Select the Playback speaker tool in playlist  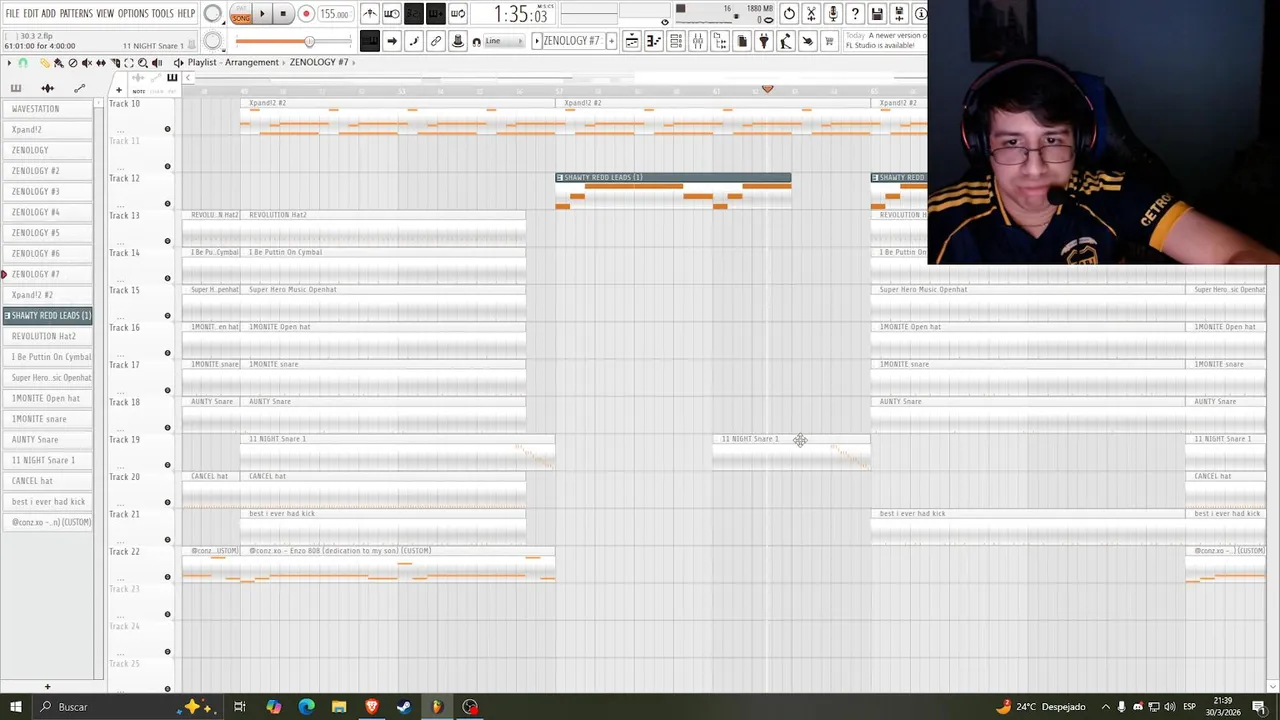157,63
